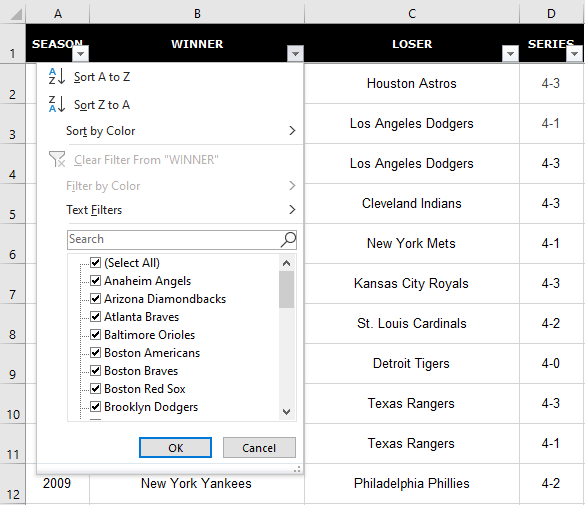Click the Cleveland Indians cell
Screen dimensions: 585x505
pyautogui.click(x=412, y=203)
